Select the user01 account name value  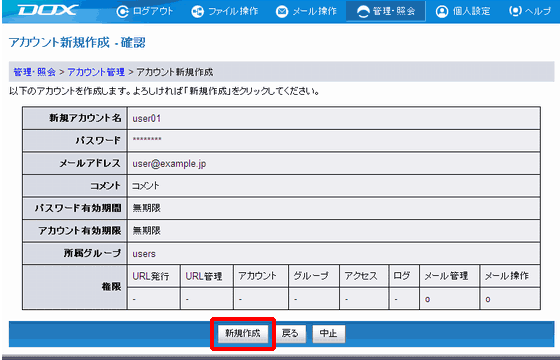click(x=147, y=118)
